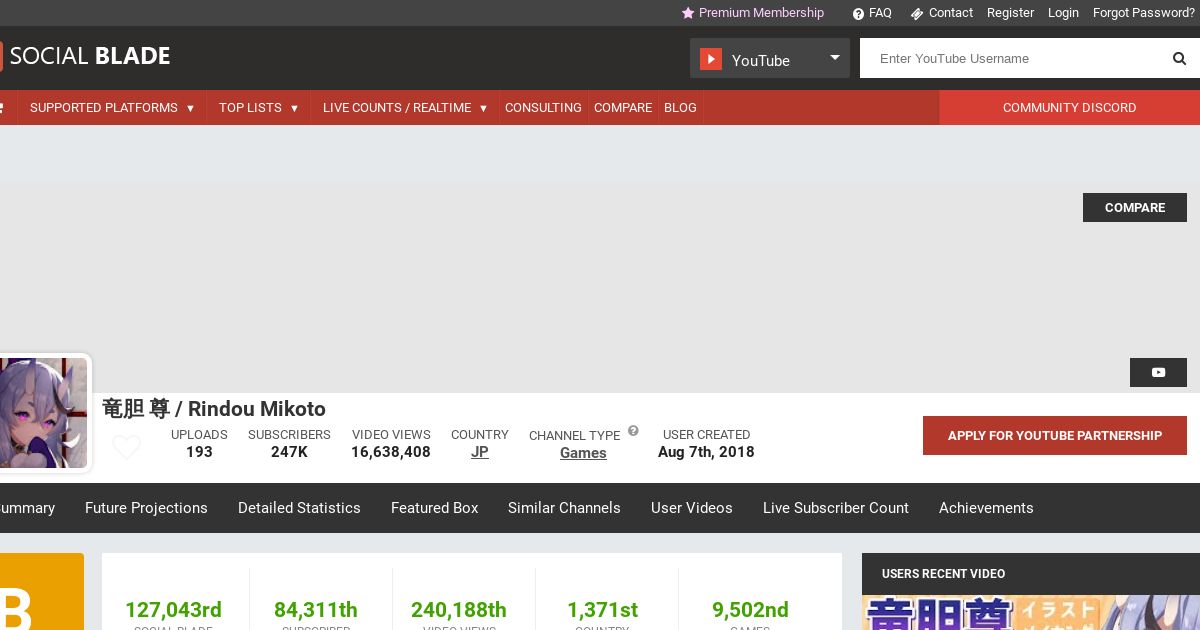Click the Community Discord button

tap(1069, 108)
